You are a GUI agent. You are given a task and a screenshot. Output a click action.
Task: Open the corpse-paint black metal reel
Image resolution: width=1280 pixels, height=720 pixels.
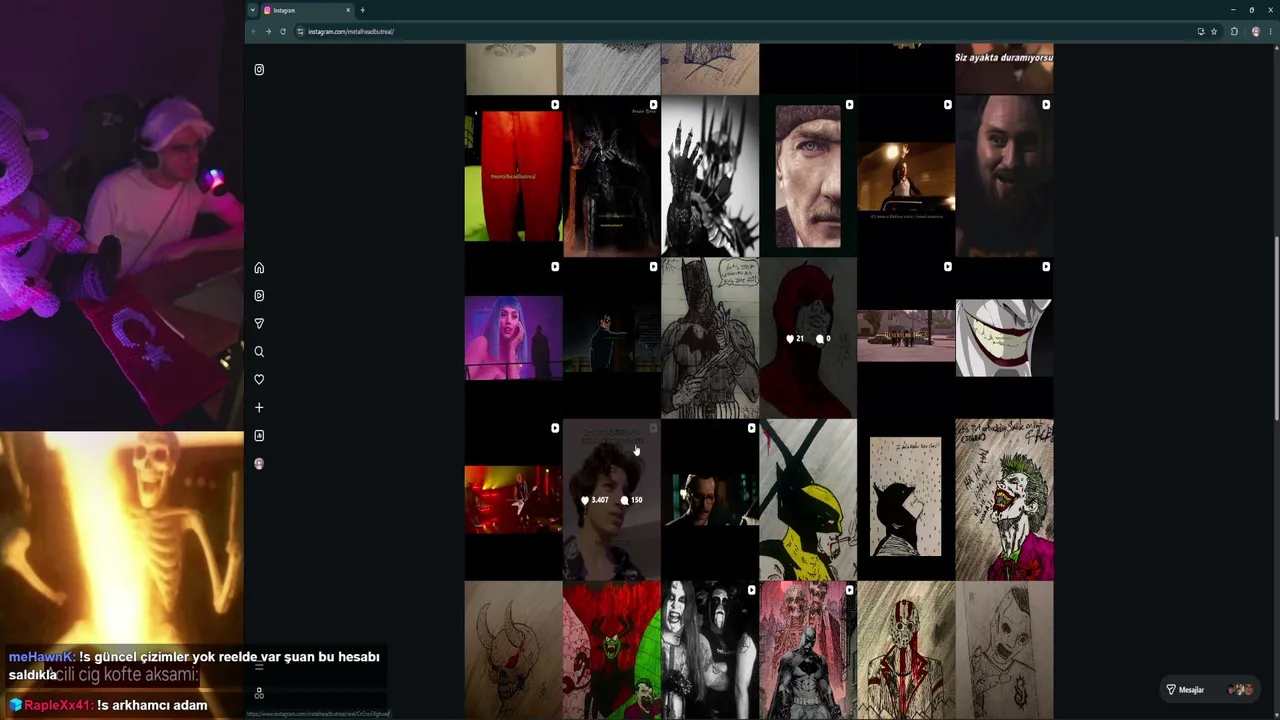[710, 651]
